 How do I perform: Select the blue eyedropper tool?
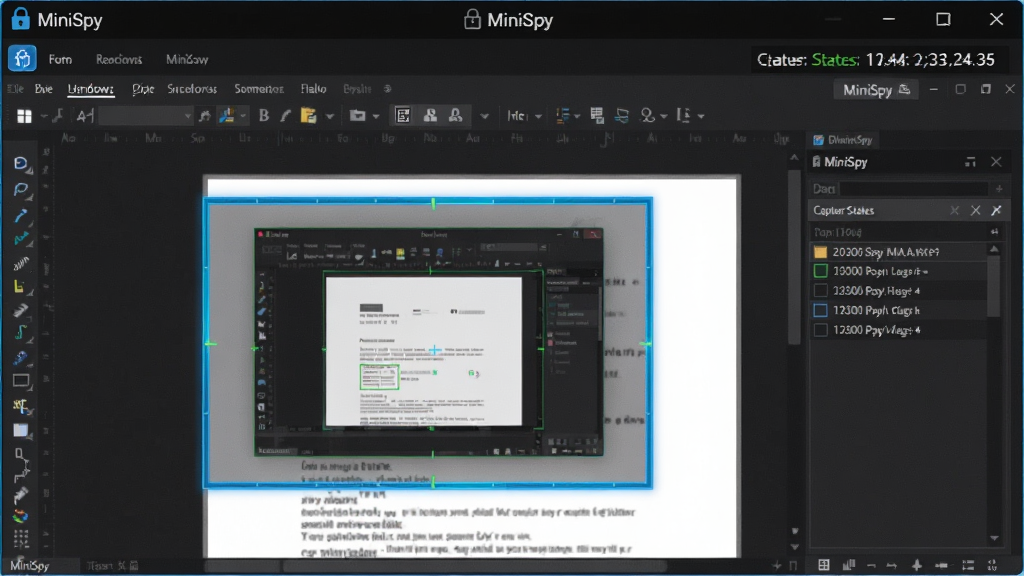click(x=20, y=358)
